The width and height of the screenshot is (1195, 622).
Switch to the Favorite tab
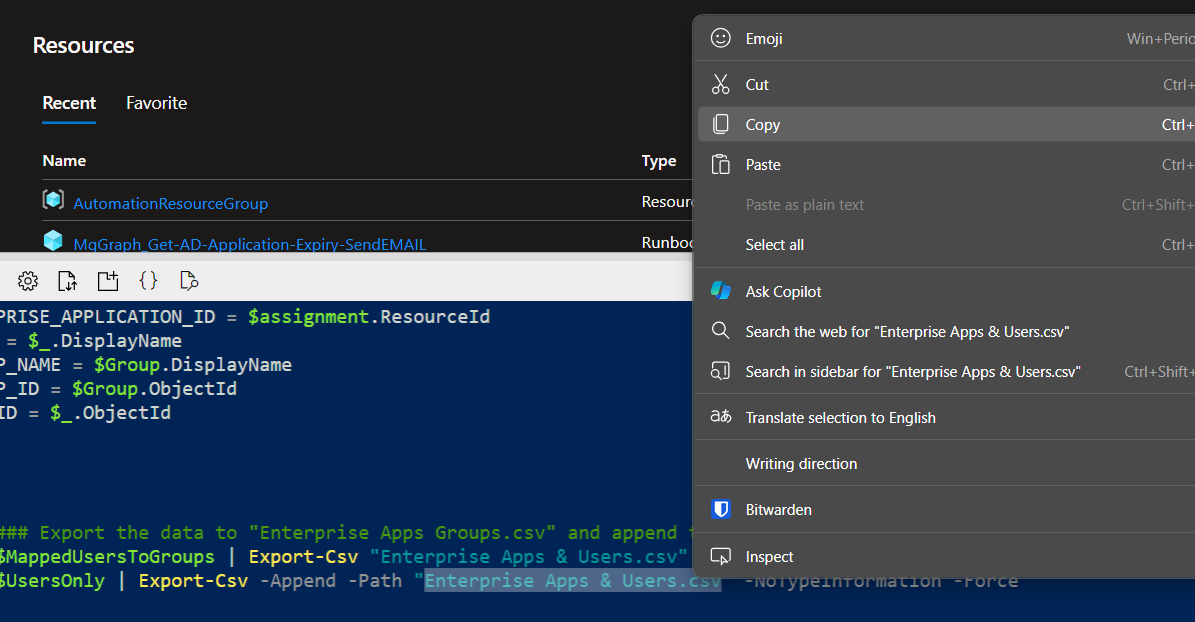tap(156, 103)
